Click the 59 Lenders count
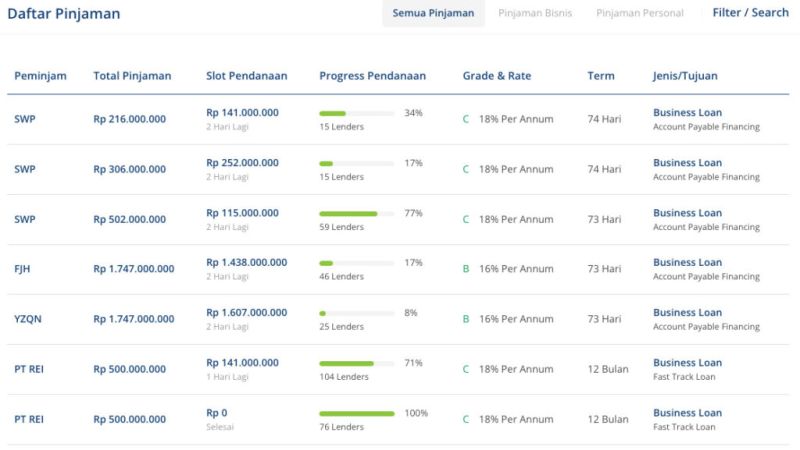800x450 pixels. [x=341, y=227]
